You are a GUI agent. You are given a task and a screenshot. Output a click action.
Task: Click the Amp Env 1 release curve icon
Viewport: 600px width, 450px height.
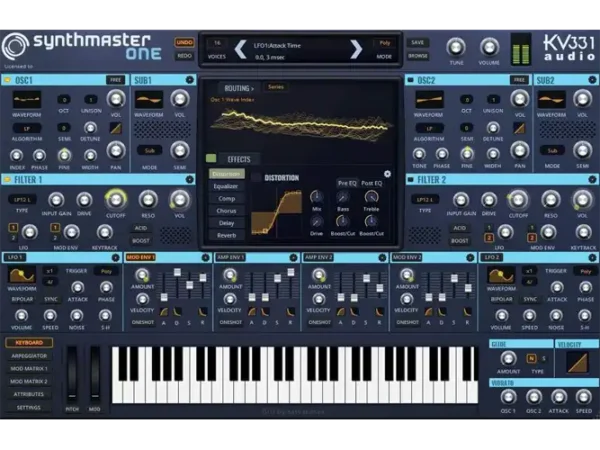click(290, 311)
